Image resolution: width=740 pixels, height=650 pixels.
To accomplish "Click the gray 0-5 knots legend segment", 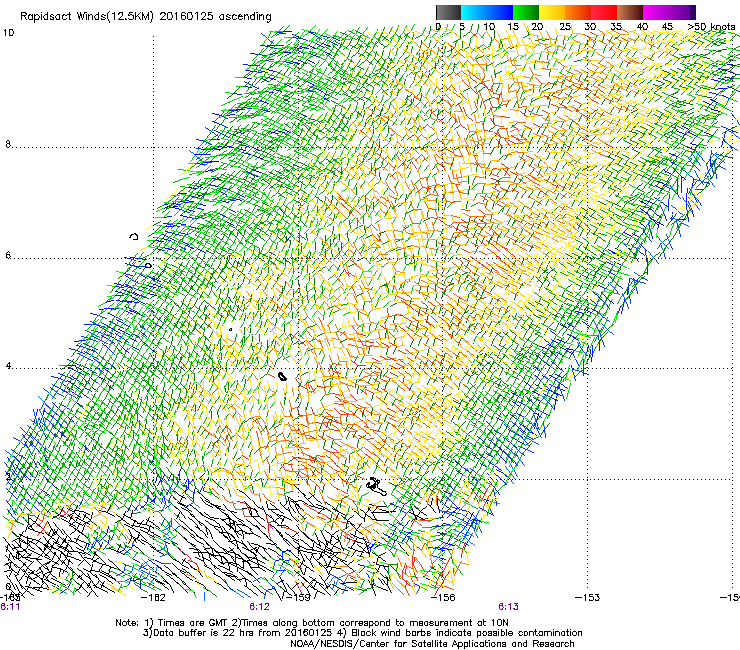I will pyautogui.click(x=448, y=12).
